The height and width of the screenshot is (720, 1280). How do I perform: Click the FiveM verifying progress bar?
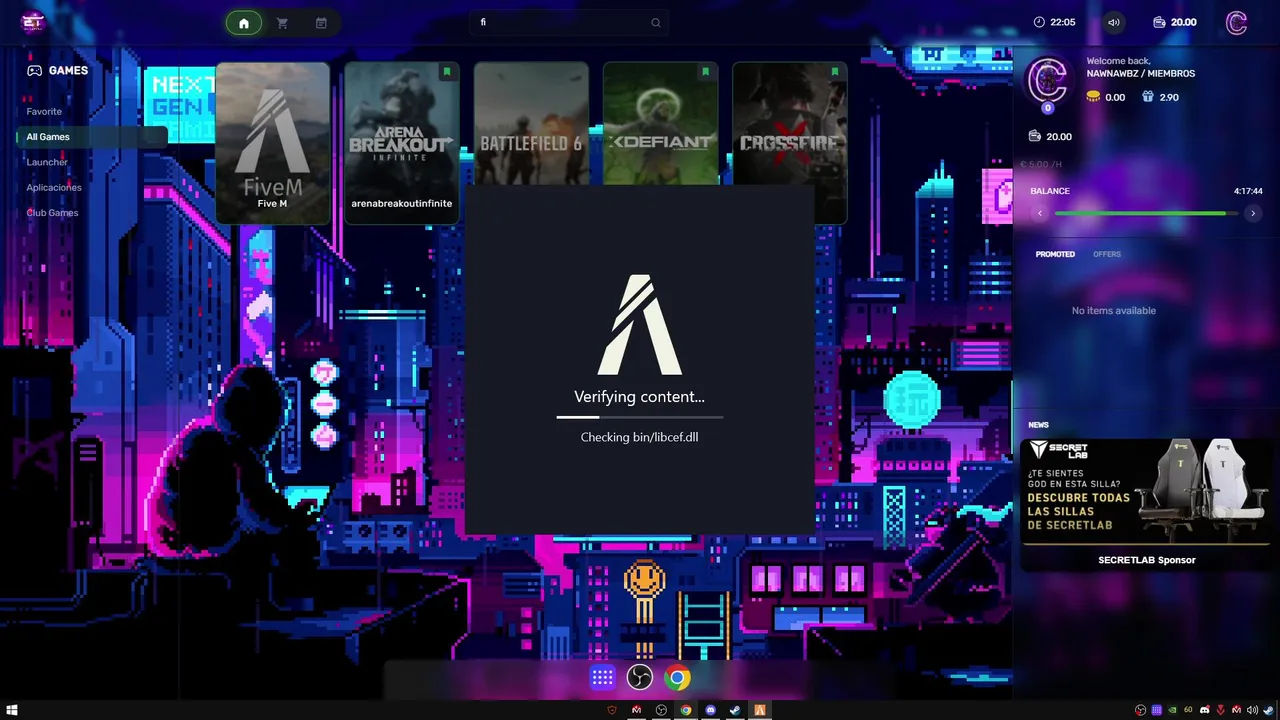click(640, 417)
